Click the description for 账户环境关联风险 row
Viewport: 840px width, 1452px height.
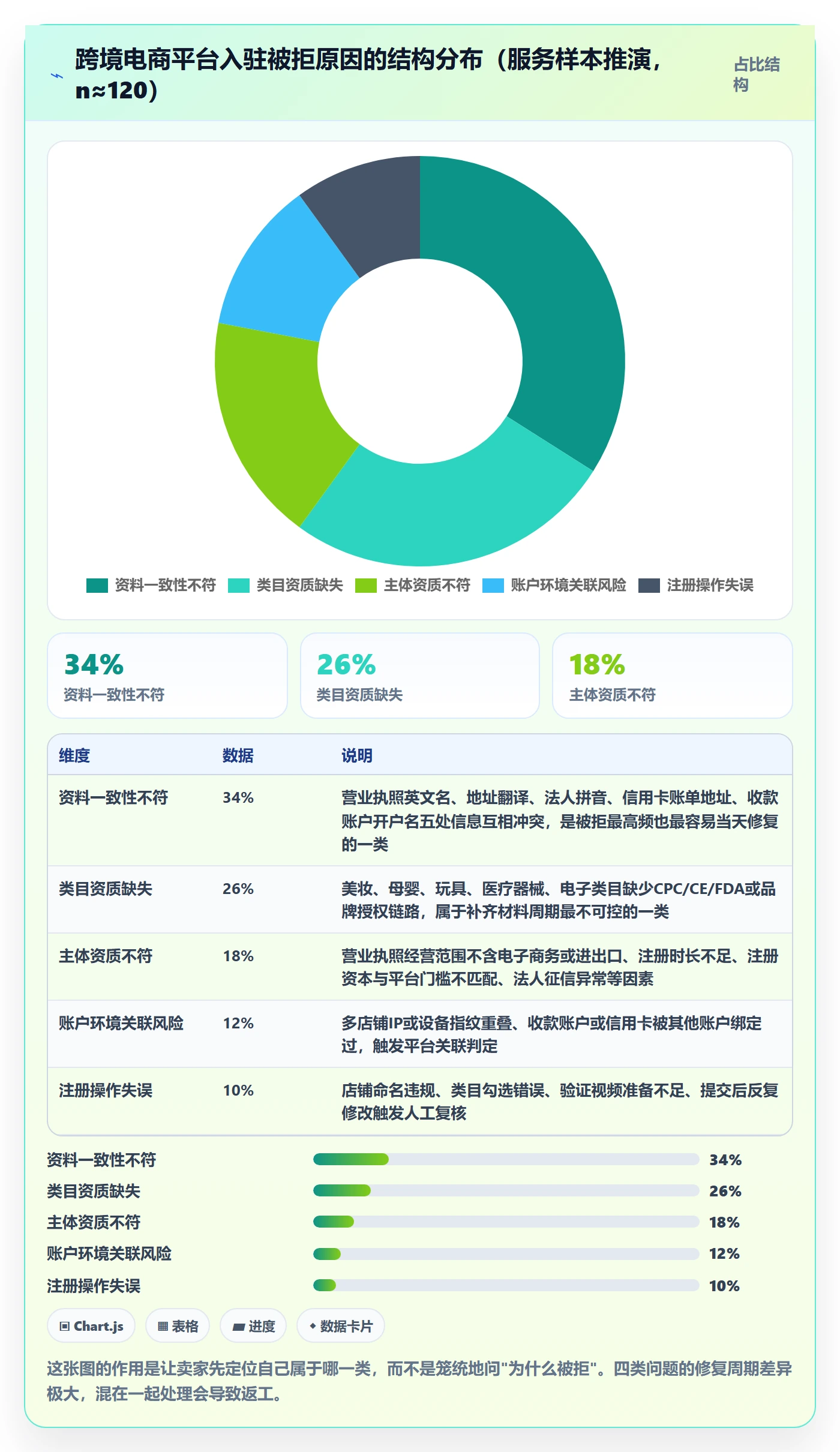click(552, 1034)
